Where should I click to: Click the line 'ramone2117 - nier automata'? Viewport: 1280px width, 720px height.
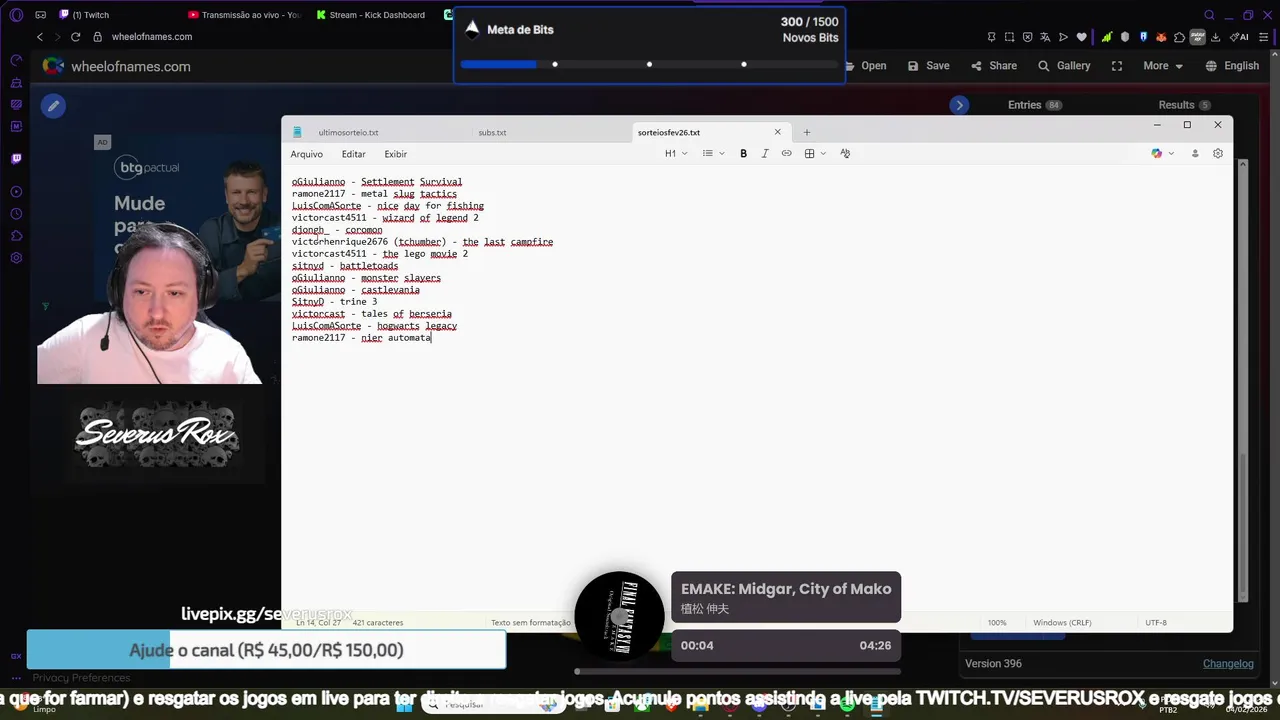pos(361,338)
